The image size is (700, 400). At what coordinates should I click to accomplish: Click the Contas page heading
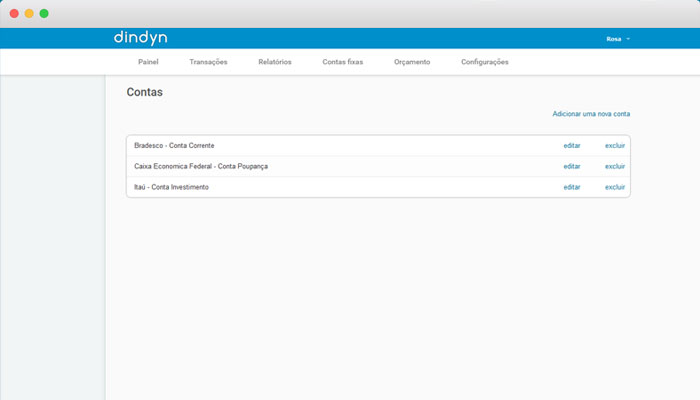pyautogui.click(x=145, y=92)
